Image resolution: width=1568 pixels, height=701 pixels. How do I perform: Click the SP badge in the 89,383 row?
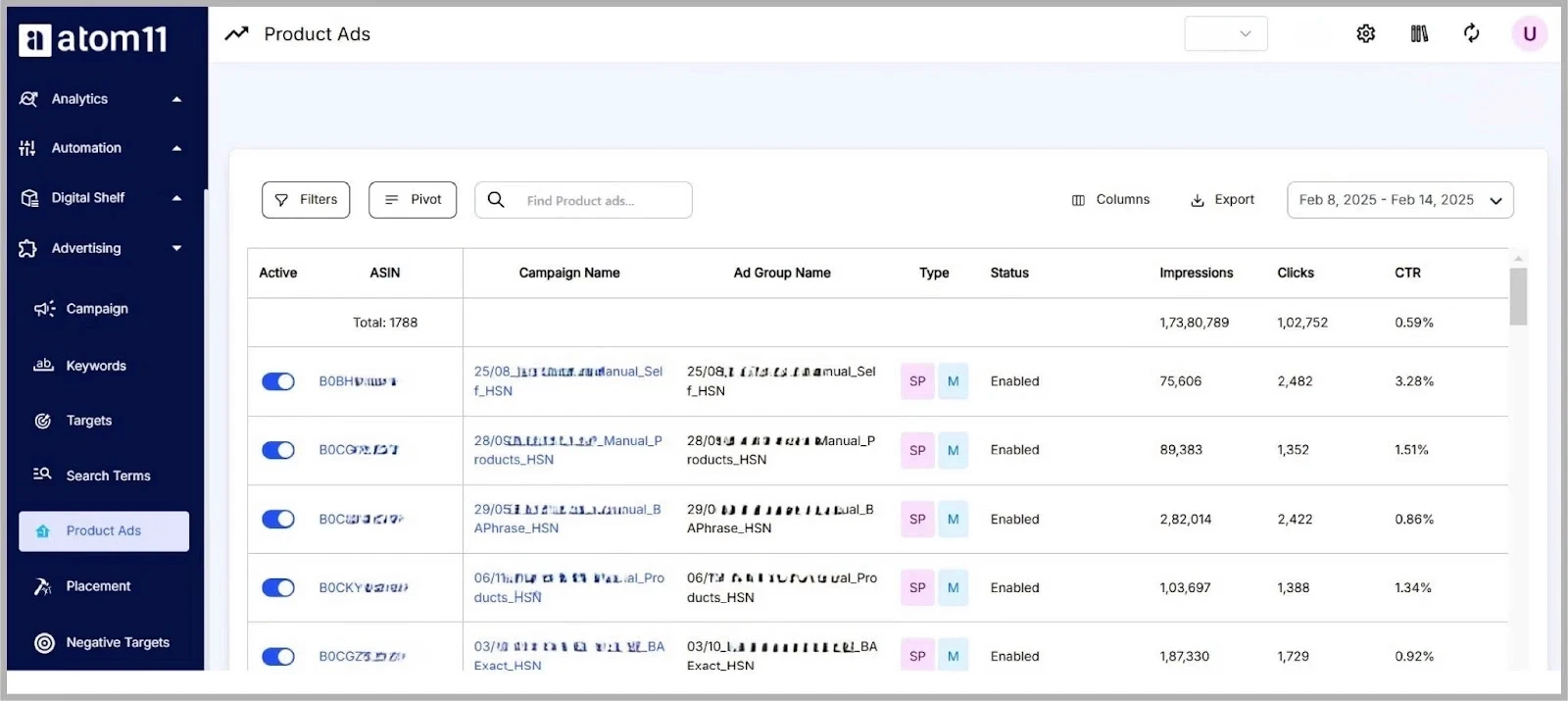917,450
